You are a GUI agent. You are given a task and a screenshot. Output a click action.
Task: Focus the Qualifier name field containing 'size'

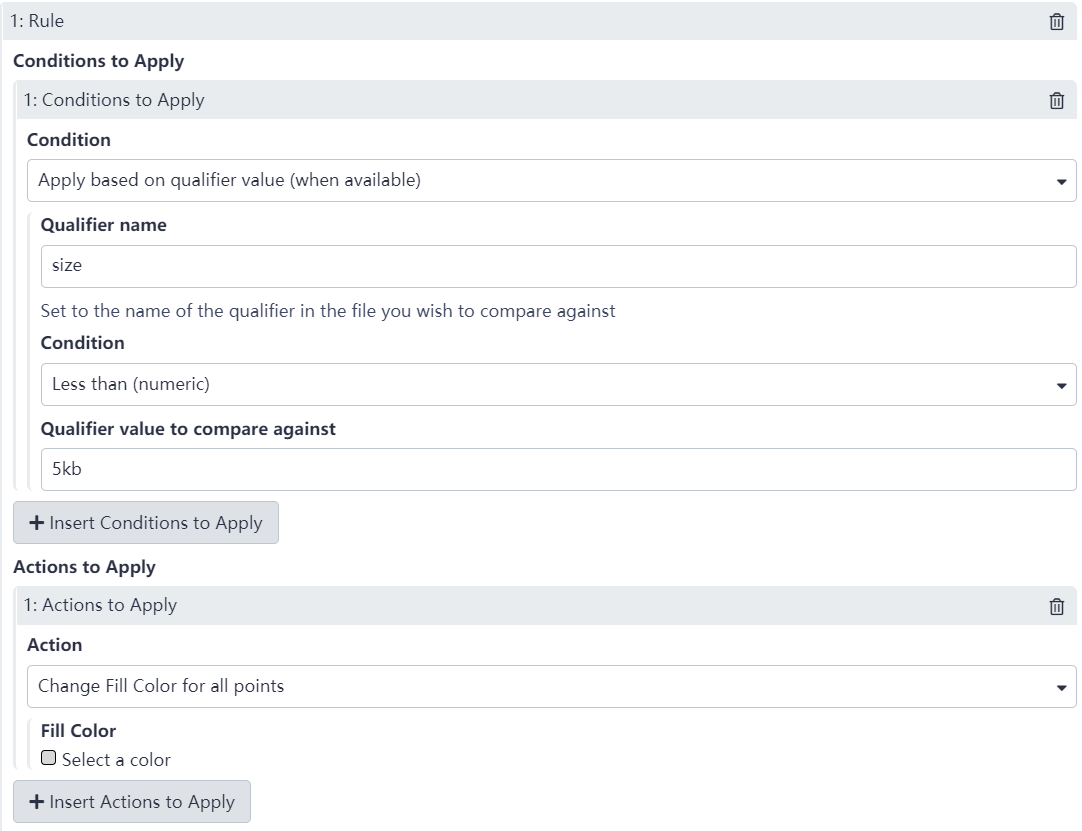[558, 267]
